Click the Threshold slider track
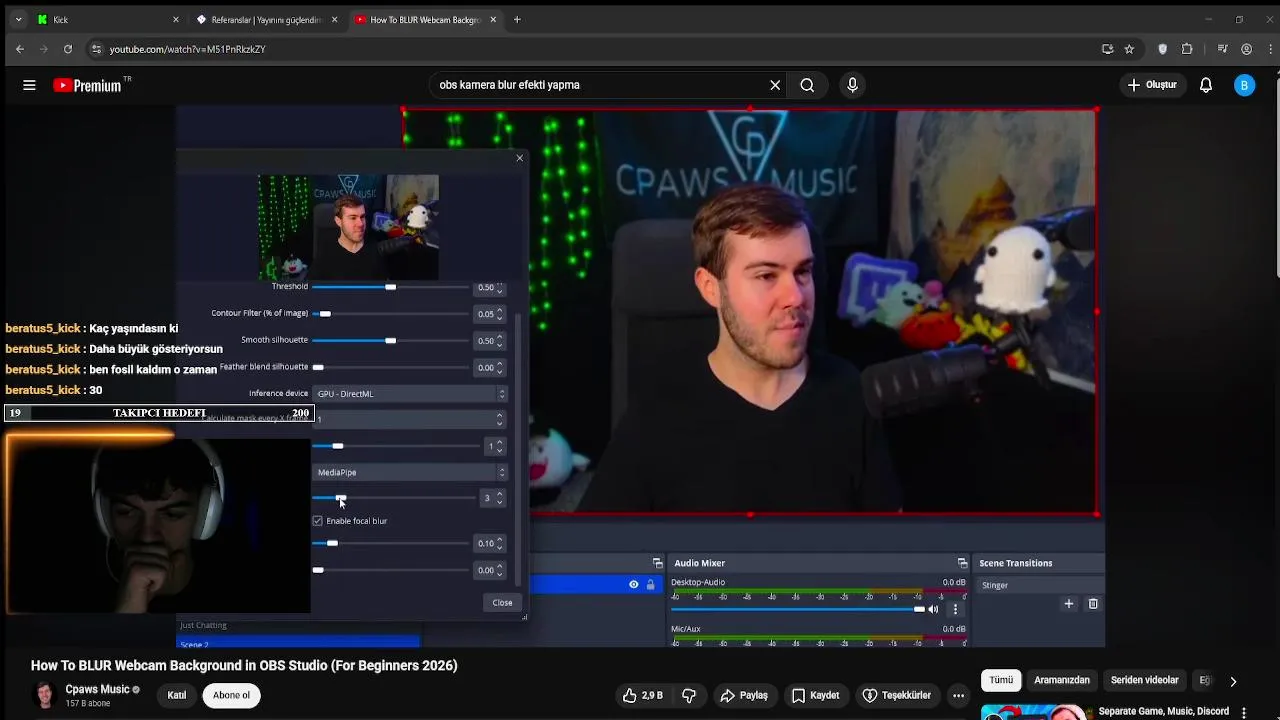Image resolution: width=1280 pixels, height=720 pixels. tap(391, 288)
